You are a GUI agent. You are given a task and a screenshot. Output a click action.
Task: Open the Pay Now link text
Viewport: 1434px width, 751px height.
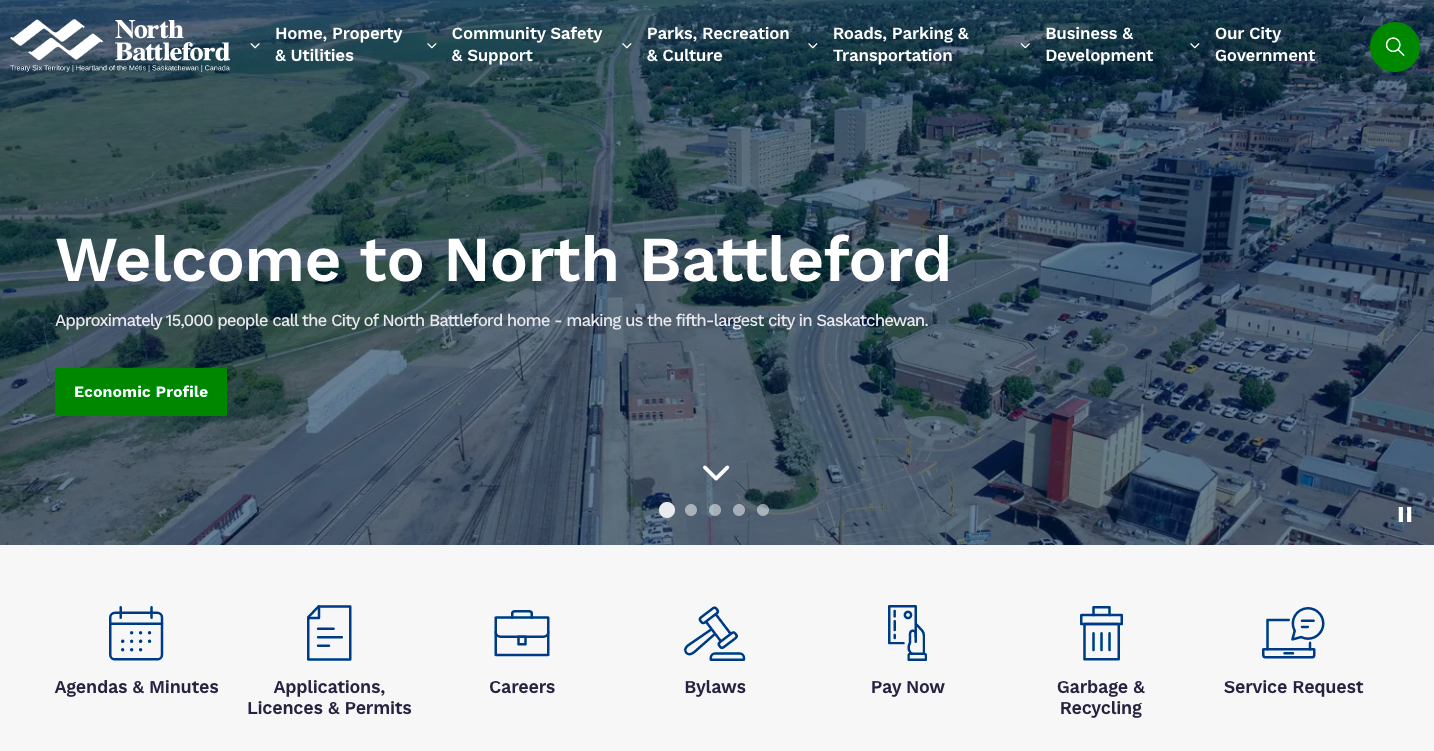click(x=908, y=687)
